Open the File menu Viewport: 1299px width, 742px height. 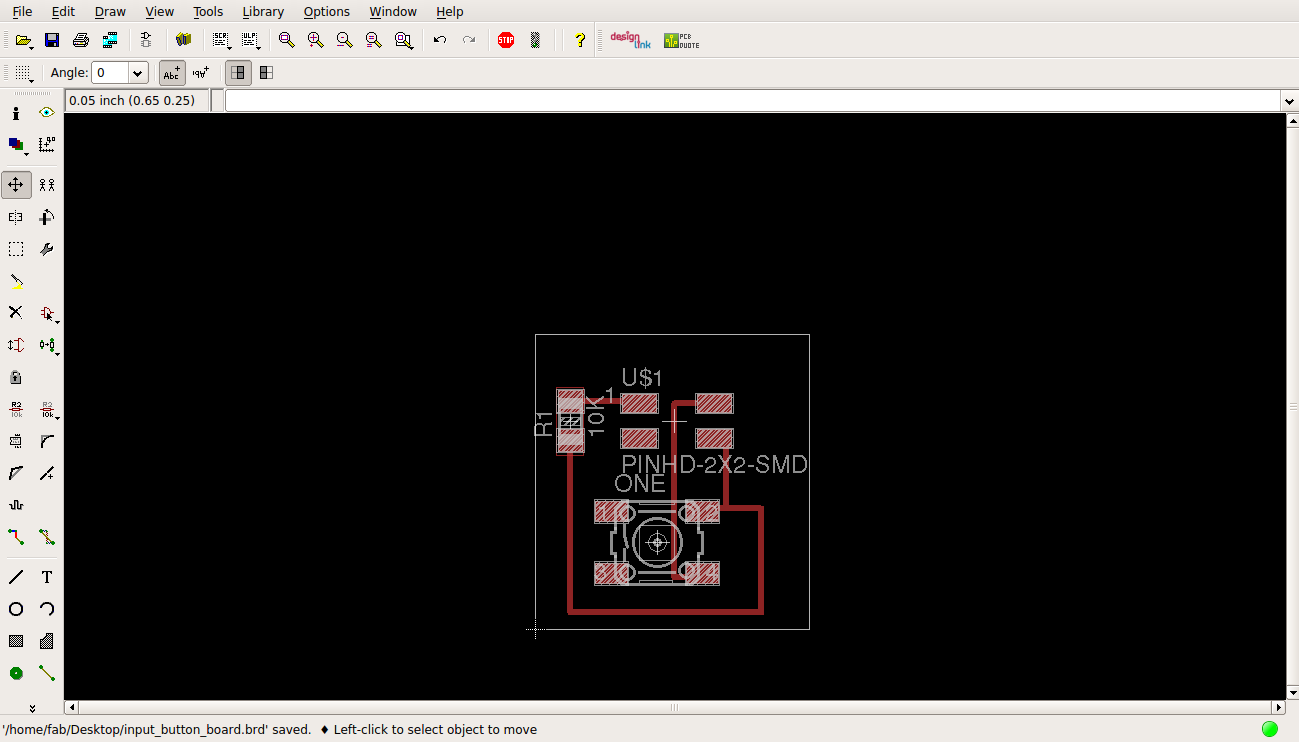click(x=22, y=11)
